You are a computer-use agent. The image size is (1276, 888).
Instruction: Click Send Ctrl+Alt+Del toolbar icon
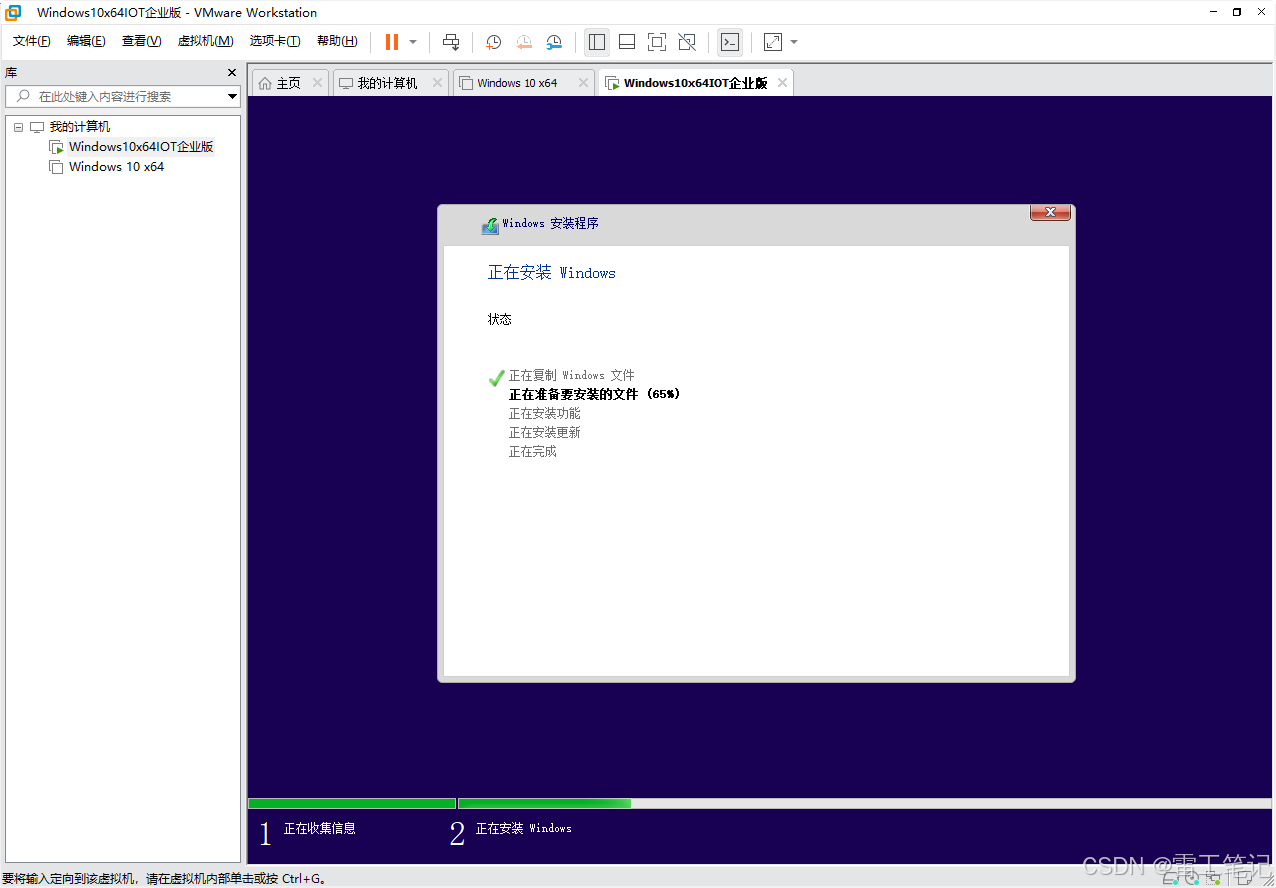(x=451, y=42)
